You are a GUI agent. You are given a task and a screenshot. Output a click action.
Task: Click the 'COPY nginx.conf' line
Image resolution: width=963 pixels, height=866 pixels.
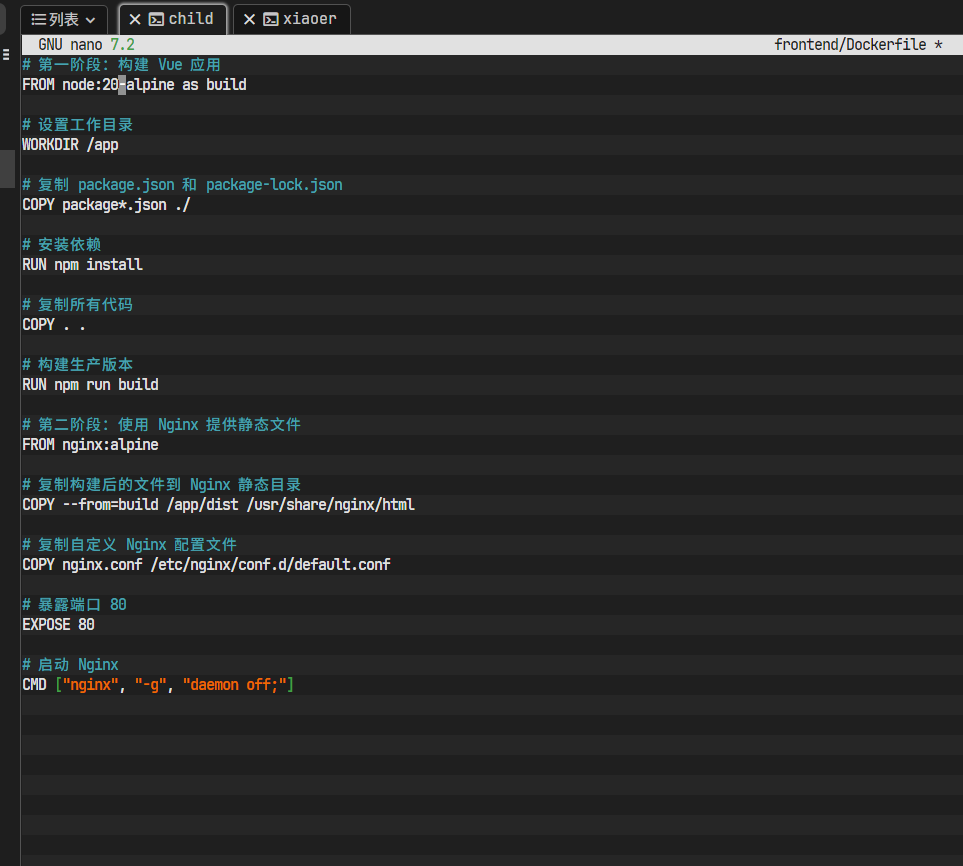point(206,564)
